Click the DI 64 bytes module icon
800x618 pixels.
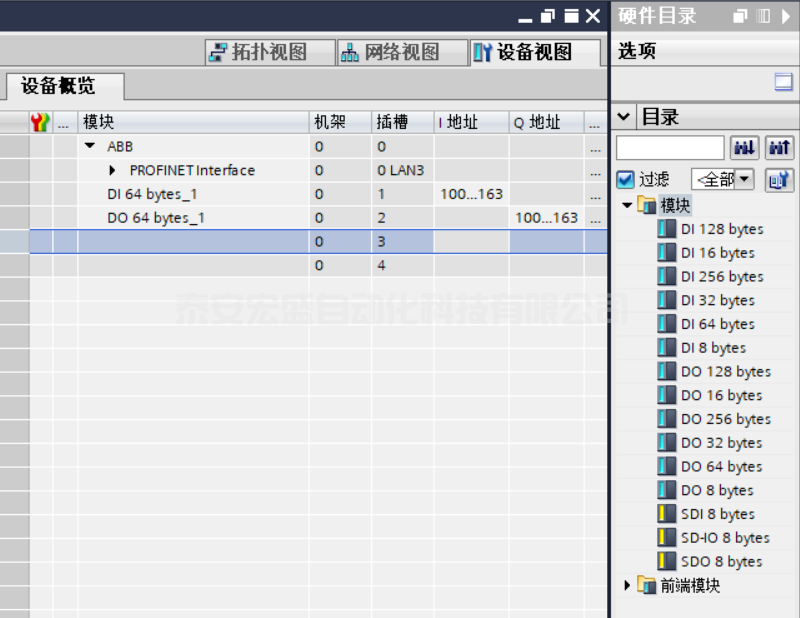666,324
